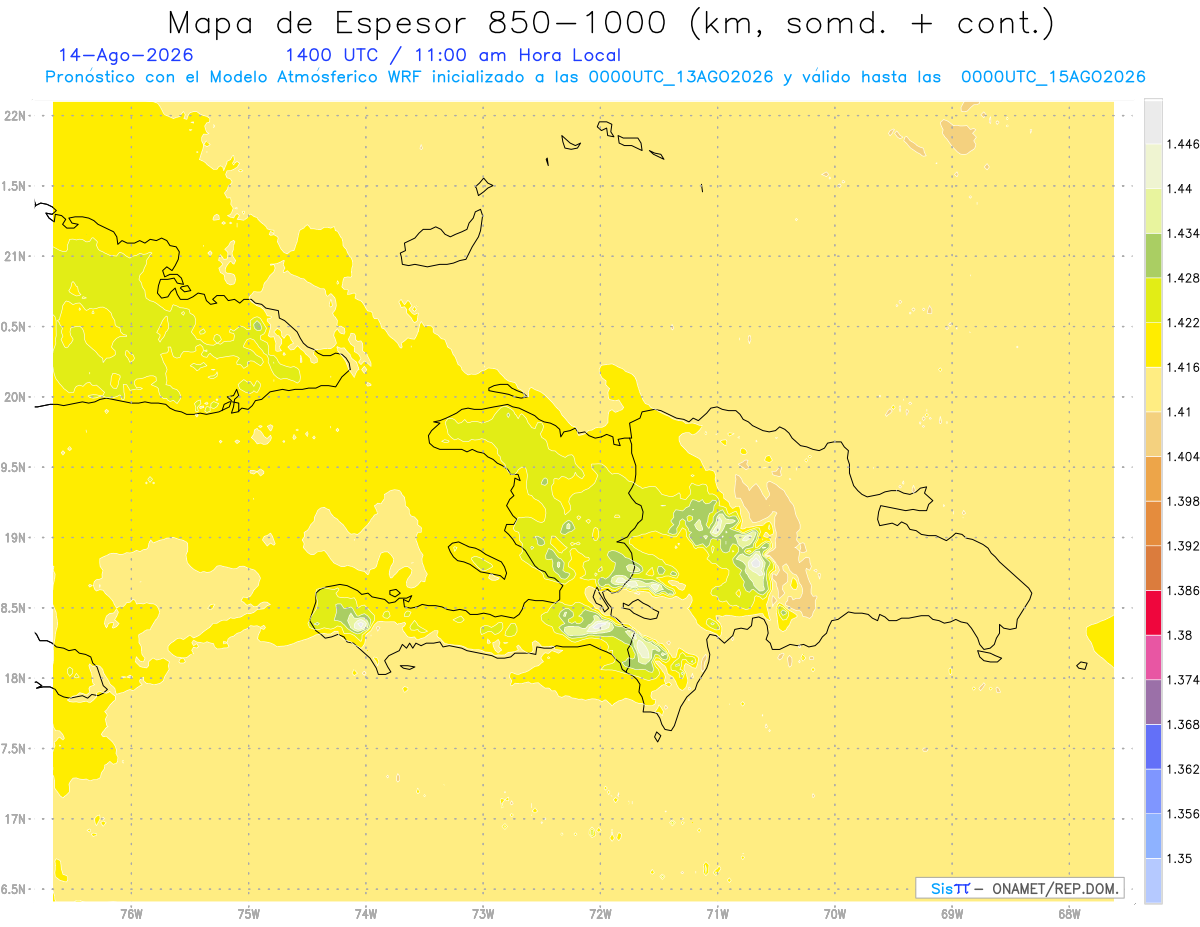
Task: Click the latitude label 17N
Action: pyautogui.click(x=16, y=819)
